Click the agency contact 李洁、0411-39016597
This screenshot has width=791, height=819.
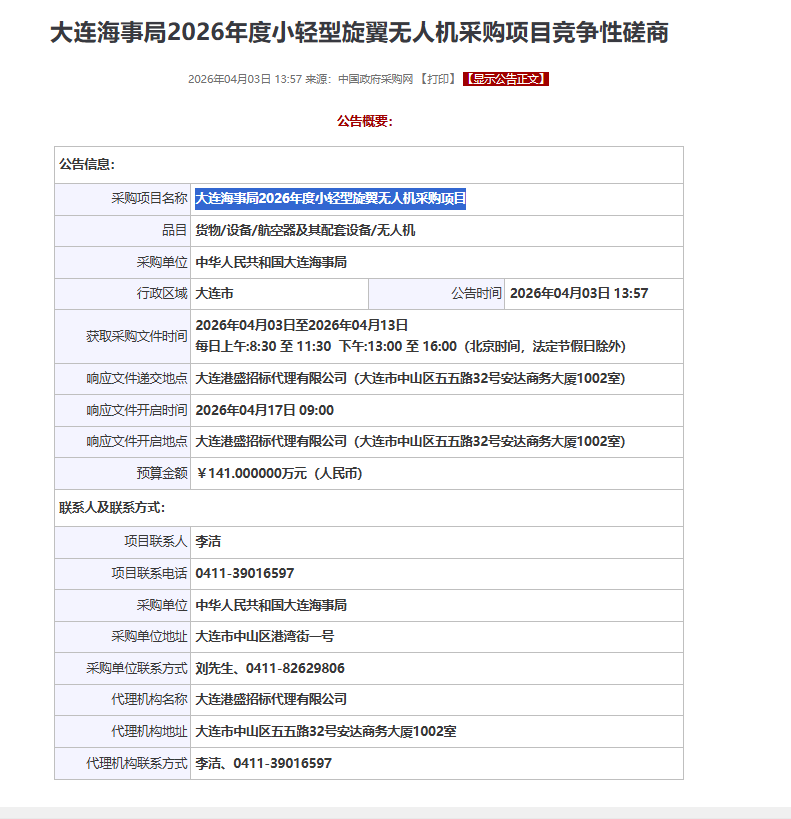click(x=263, y=763)
